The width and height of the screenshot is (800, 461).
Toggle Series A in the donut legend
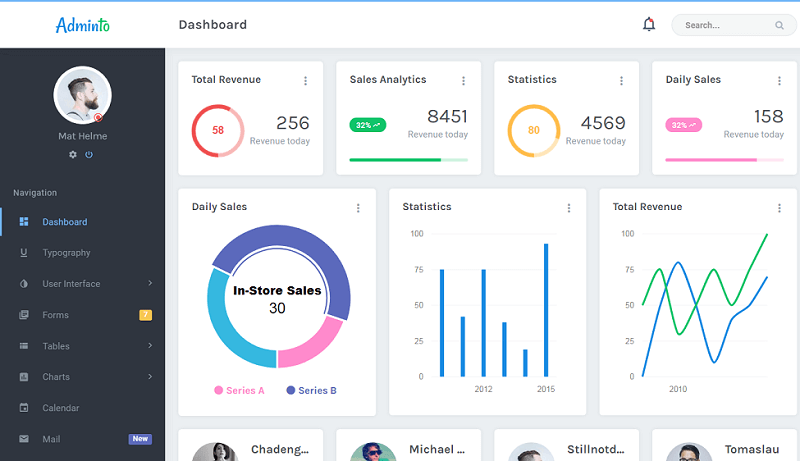(x=239, y=391)
